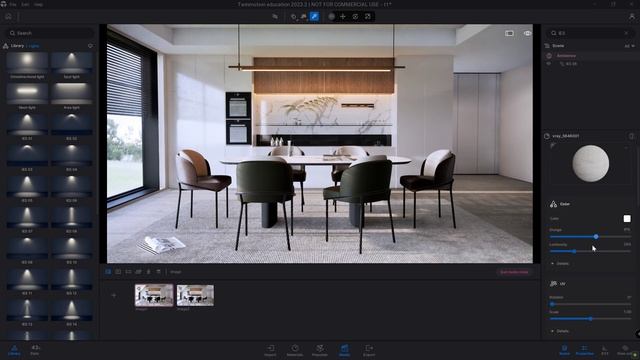Screen dimensions: 640x360
Task: Click the Library home icon beside the breadcrumb
Action: pos(6,46)
